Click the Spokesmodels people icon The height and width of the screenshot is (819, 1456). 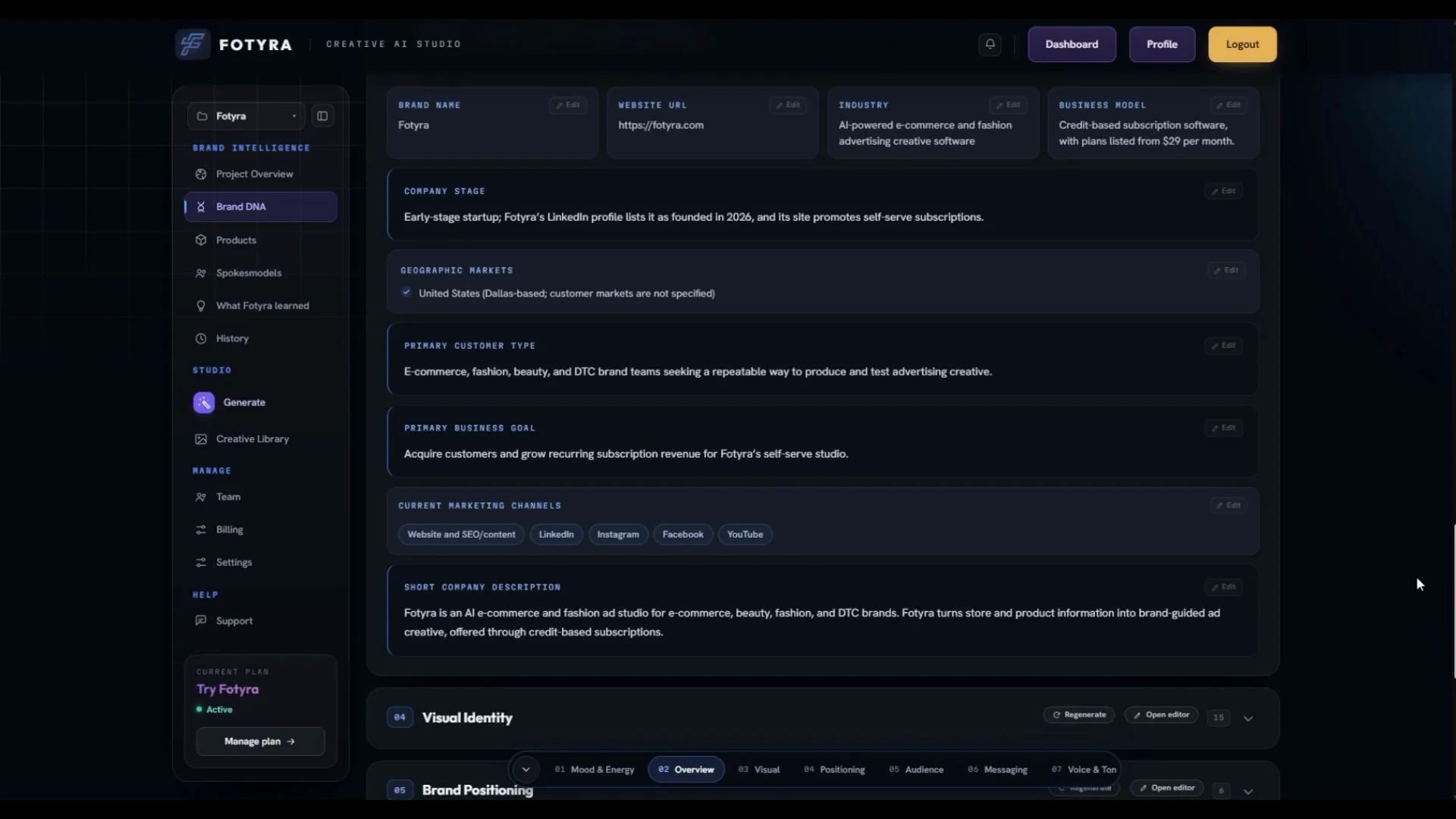(201, 273)
